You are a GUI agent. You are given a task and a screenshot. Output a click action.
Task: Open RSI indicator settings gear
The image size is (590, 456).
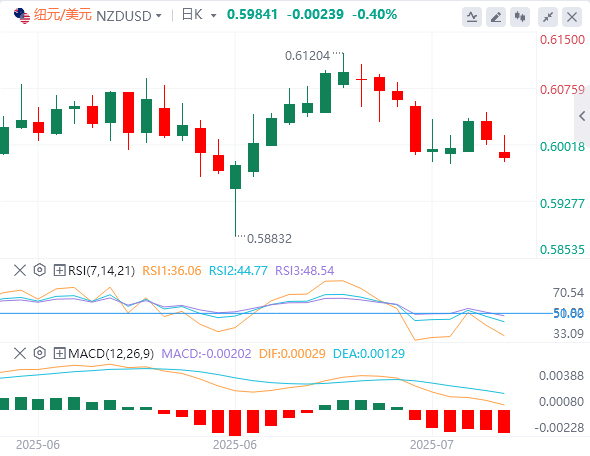[x=40, y=270]
